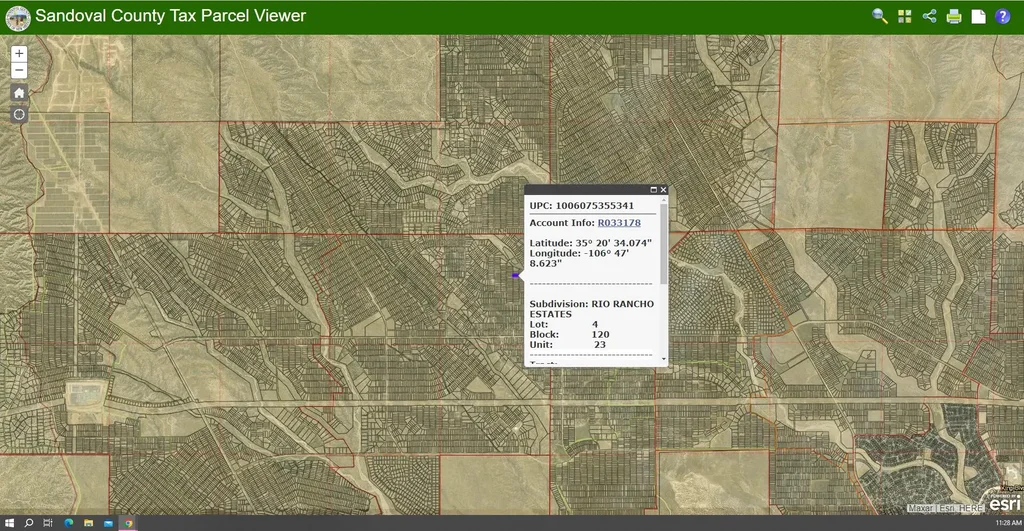Screen dimensions: 1024x531
Task: Zoom in with the plus button
Action: (19, 54)
